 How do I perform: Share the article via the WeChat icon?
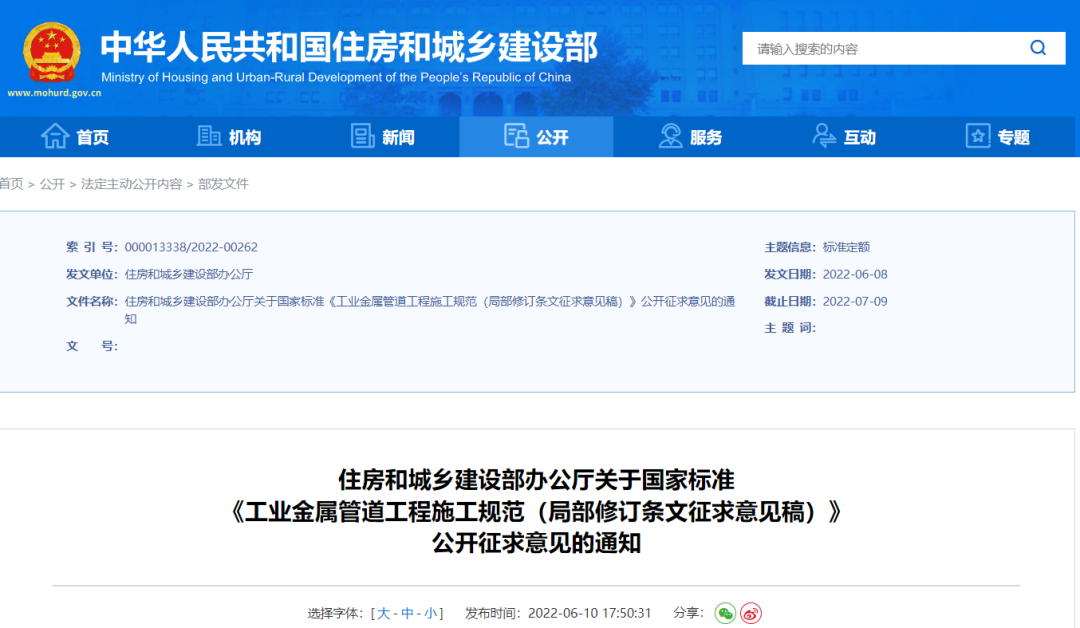[724, 612]
